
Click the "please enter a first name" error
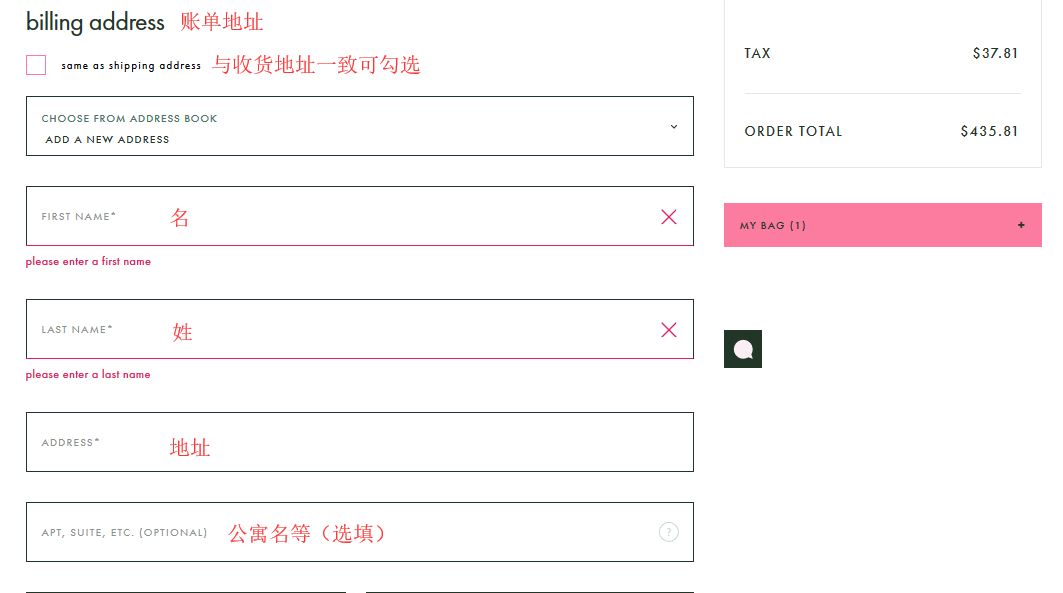click(88, 262)
